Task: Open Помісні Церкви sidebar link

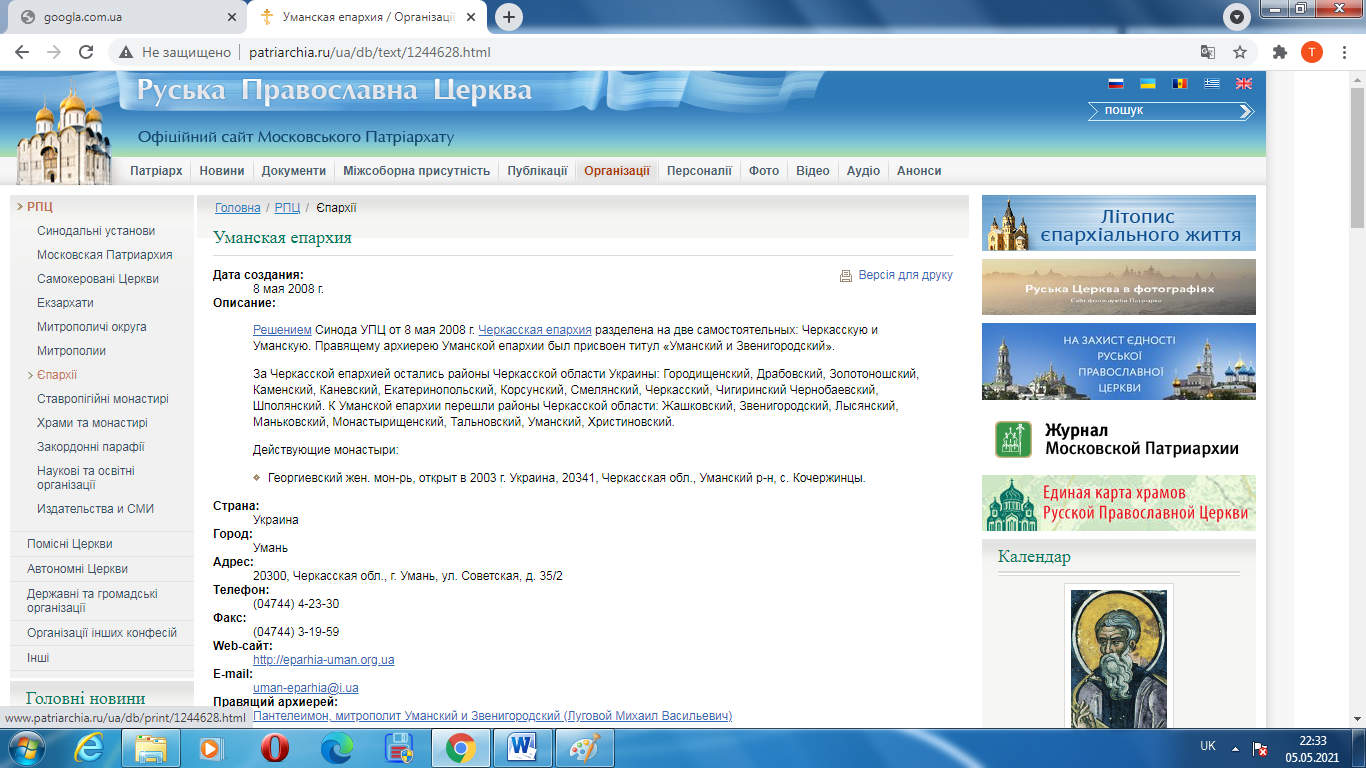Action: [70, 544]
